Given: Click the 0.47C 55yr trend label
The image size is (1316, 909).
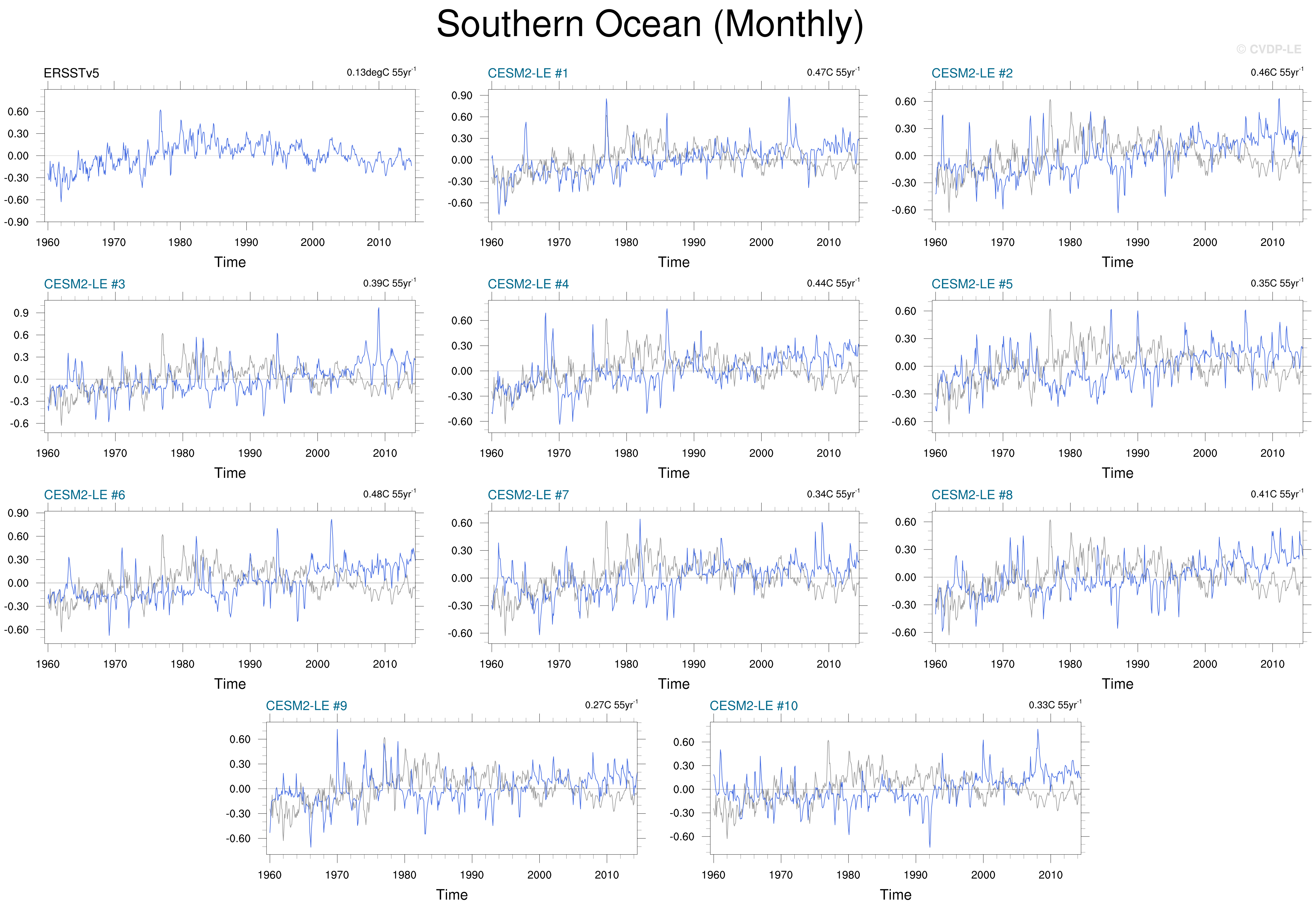Looking at the screenshot, I should point(833,72).
